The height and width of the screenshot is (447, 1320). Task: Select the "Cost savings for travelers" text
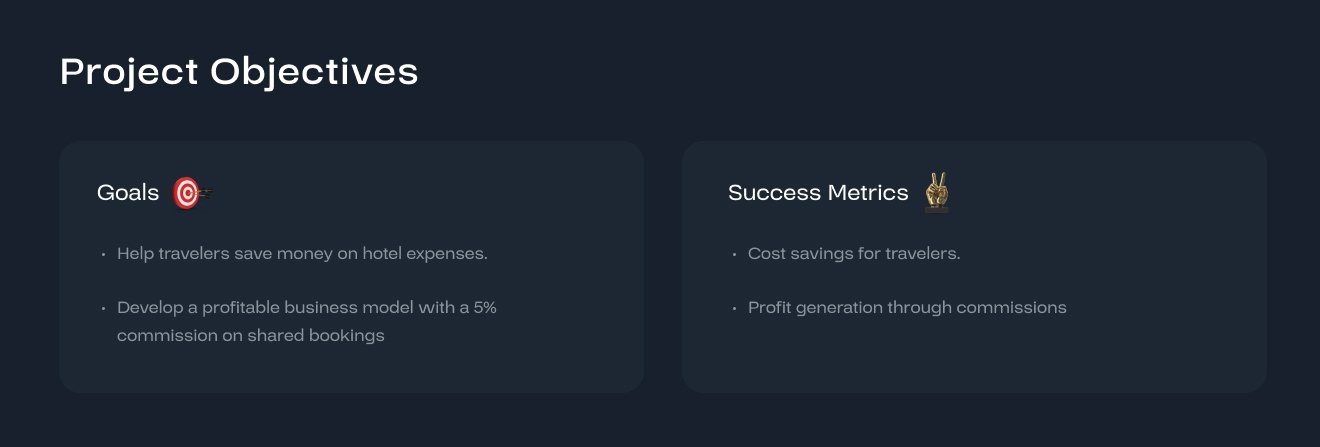point(854,254)
